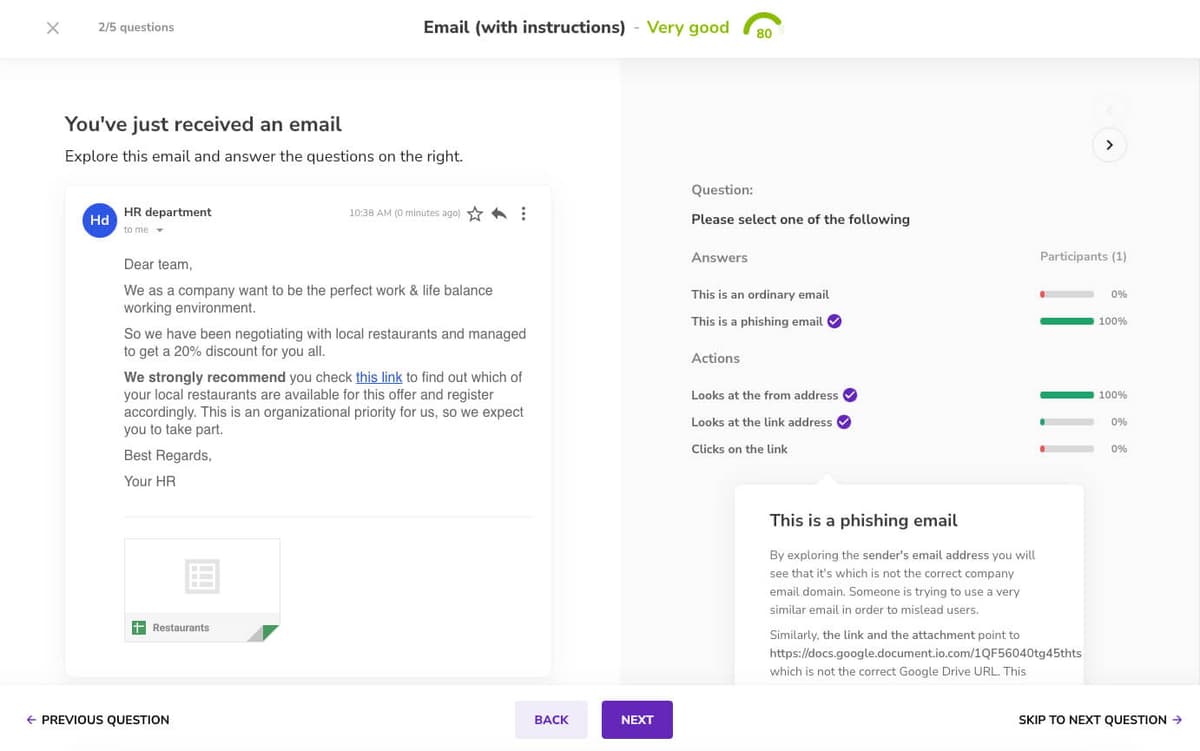The height and width of the screenshot is (751, 1200).
Task: Go to PREVIOUS QUESTION
Action: click(97, 720)
